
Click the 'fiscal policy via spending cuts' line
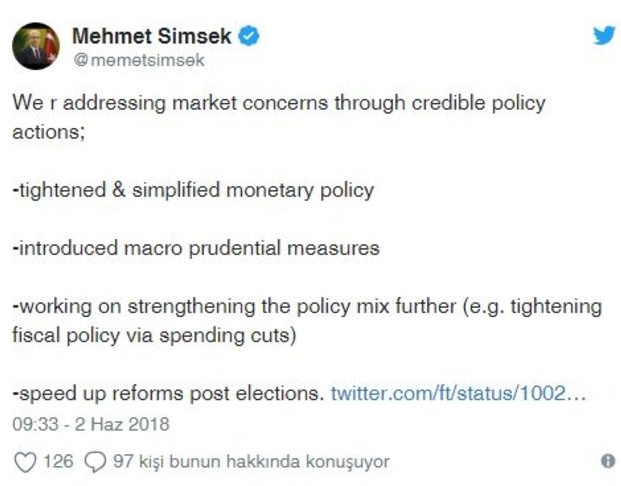(x=154, y=335)
